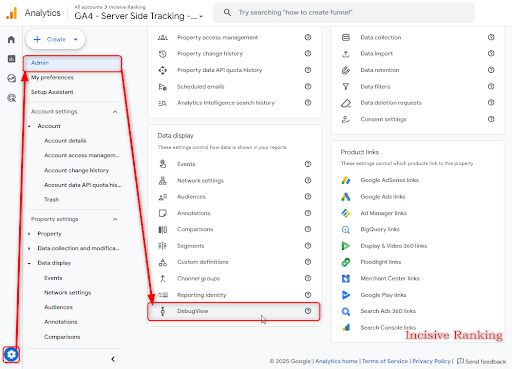Click All accounts breadcrumb
This screenshot has width=512, height=369.
[x=88, y=7]
